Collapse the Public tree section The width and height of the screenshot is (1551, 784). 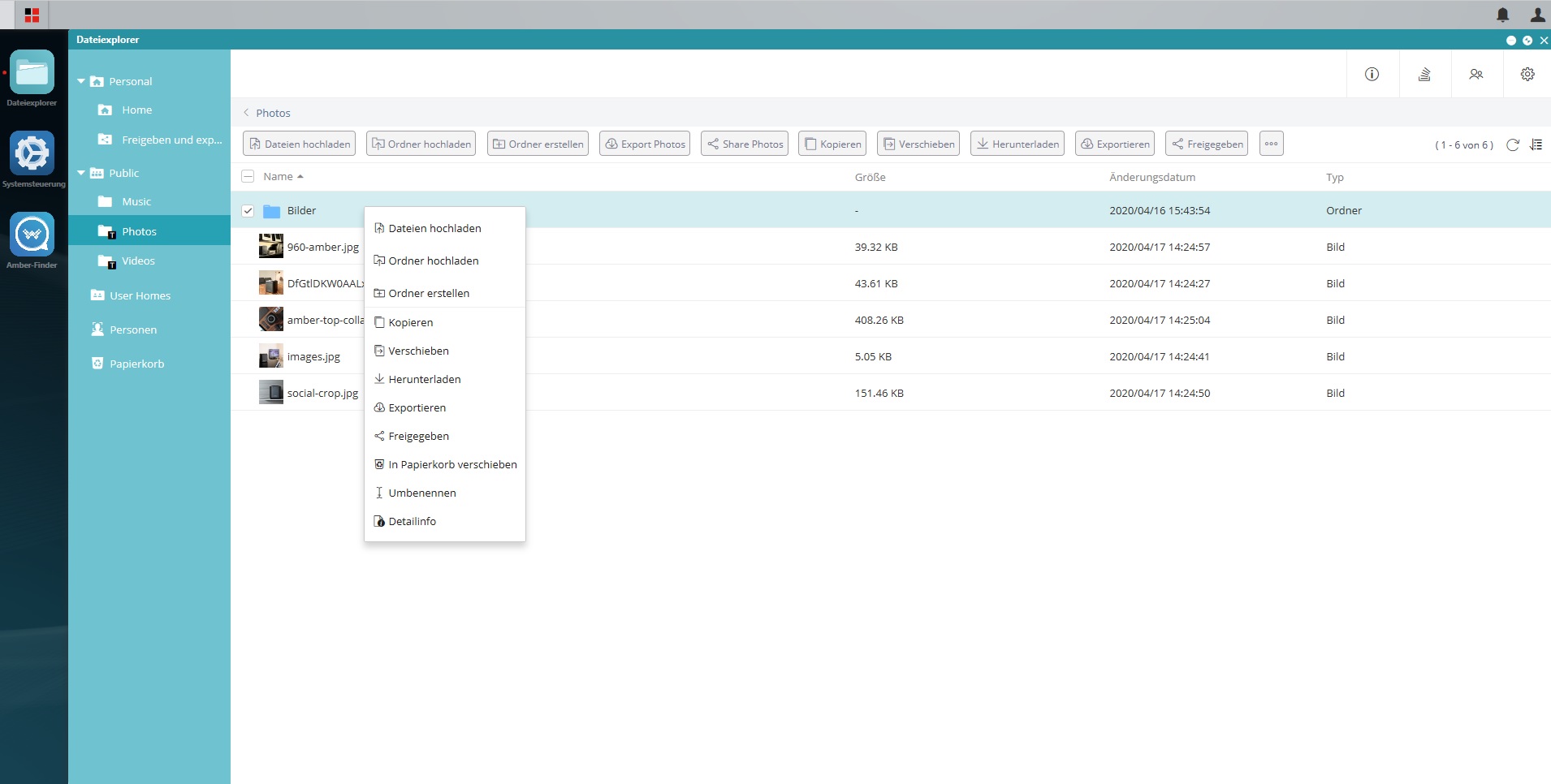click(80, 173)
